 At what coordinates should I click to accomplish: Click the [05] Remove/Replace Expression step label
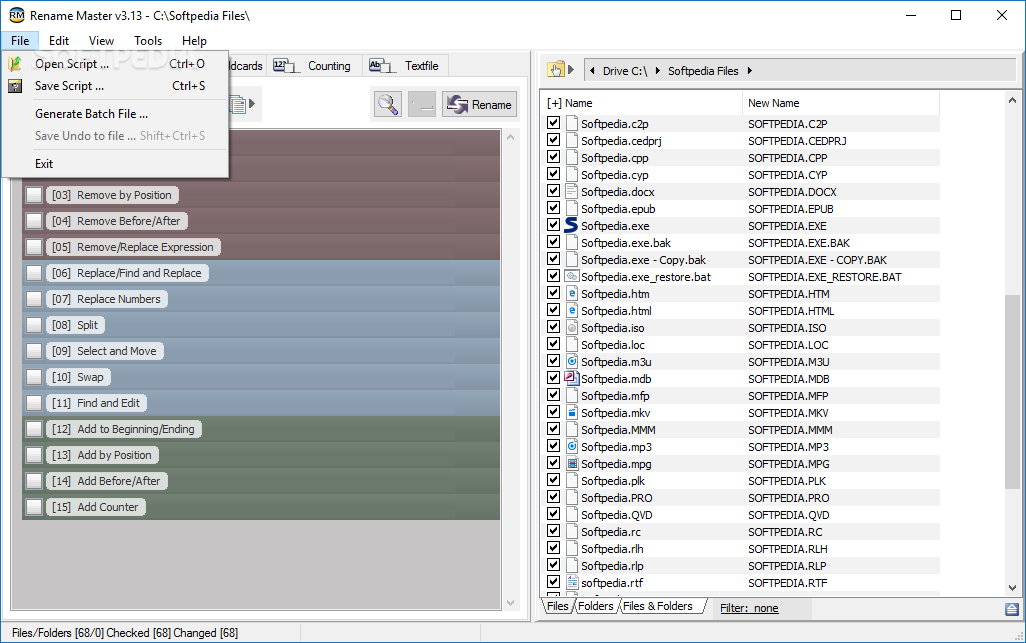(133, 247)
